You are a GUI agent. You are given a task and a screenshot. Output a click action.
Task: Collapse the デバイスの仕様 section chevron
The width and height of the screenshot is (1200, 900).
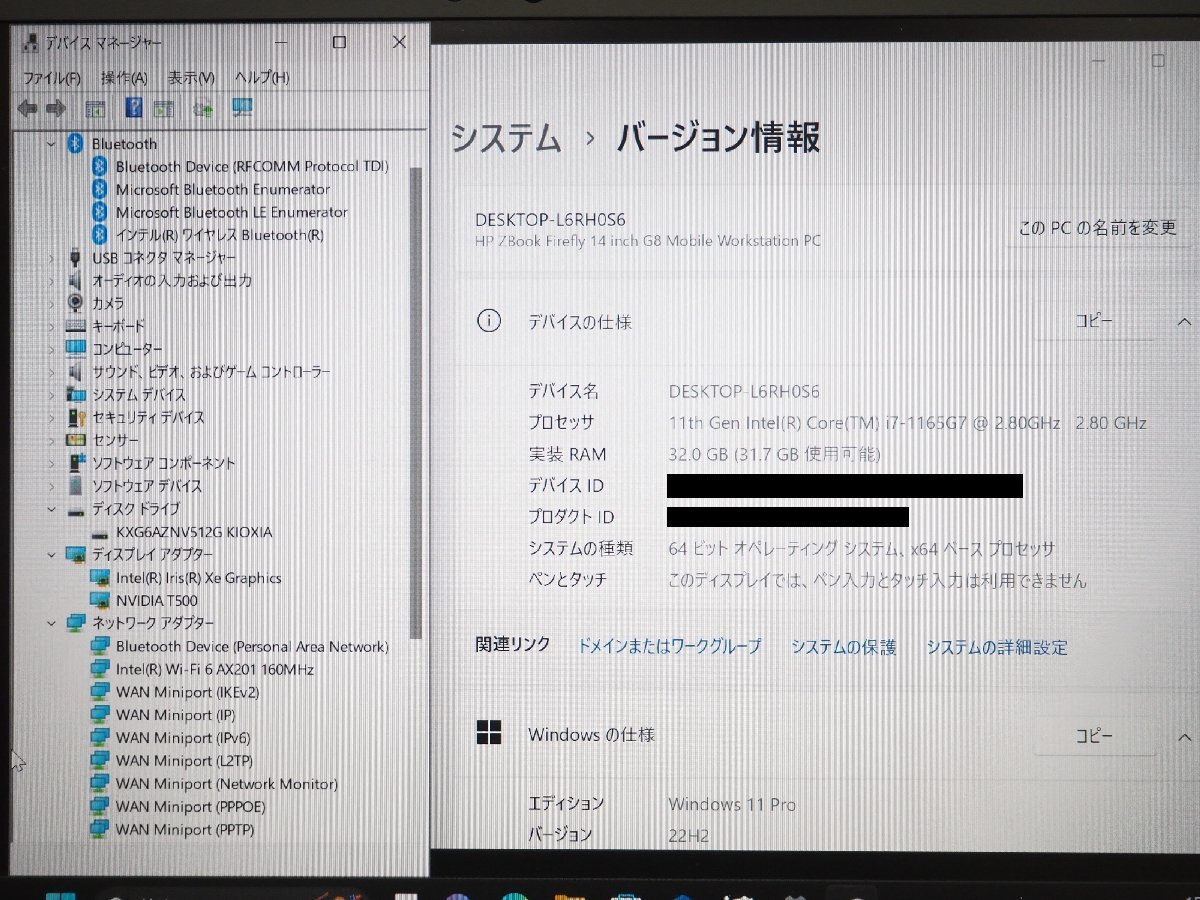[1184, 322]
